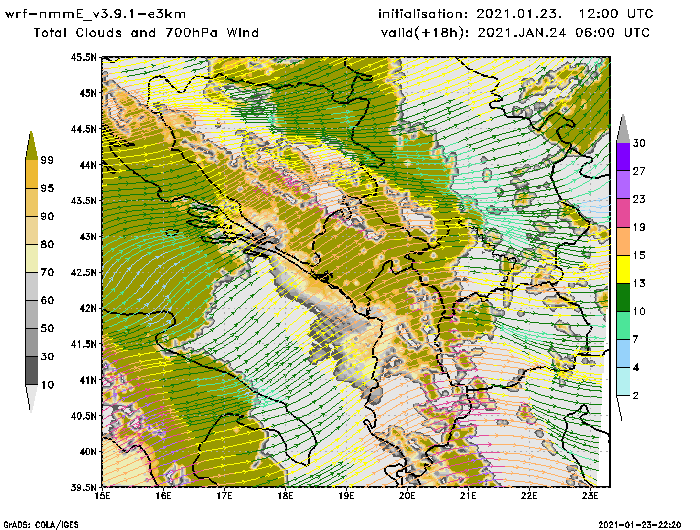Select the '42.5N' latitude label
Image resolution: width=700 pixels, height=530 pixels.
coord(83,272)
